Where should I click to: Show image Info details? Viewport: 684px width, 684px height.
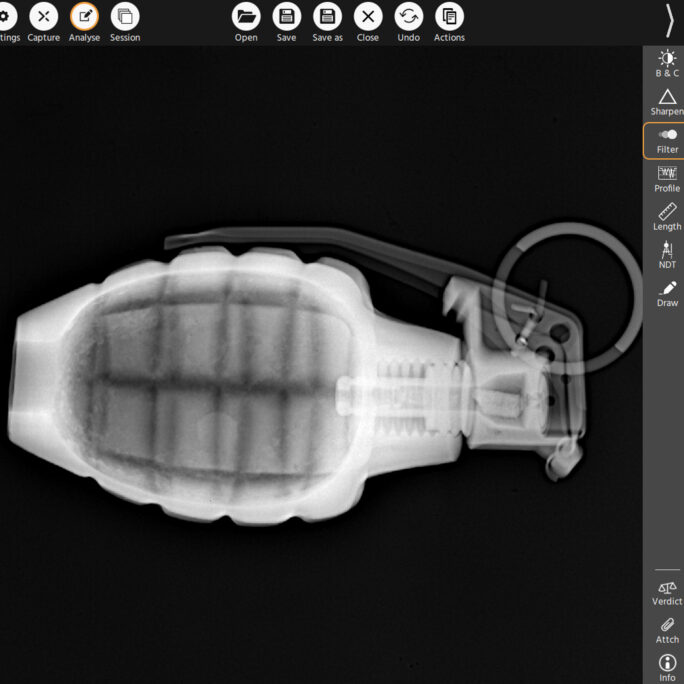point(667,666)
